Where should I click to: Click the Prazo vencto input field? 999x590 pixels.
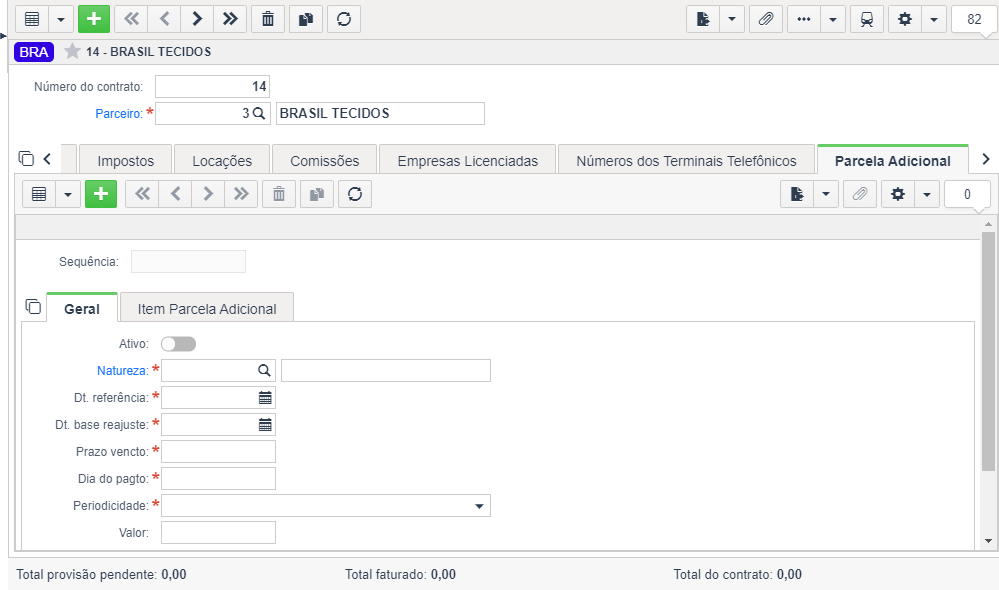[219, 452]
